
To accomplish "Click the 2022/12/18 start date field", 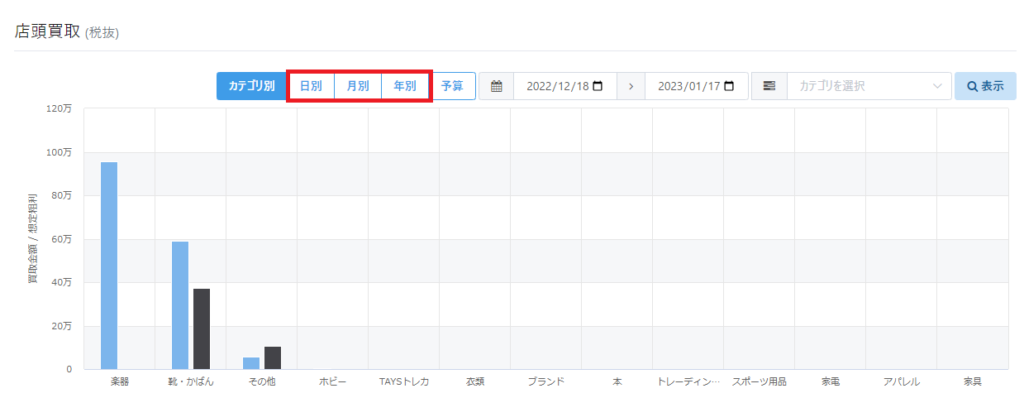I will tap(565, 86).
